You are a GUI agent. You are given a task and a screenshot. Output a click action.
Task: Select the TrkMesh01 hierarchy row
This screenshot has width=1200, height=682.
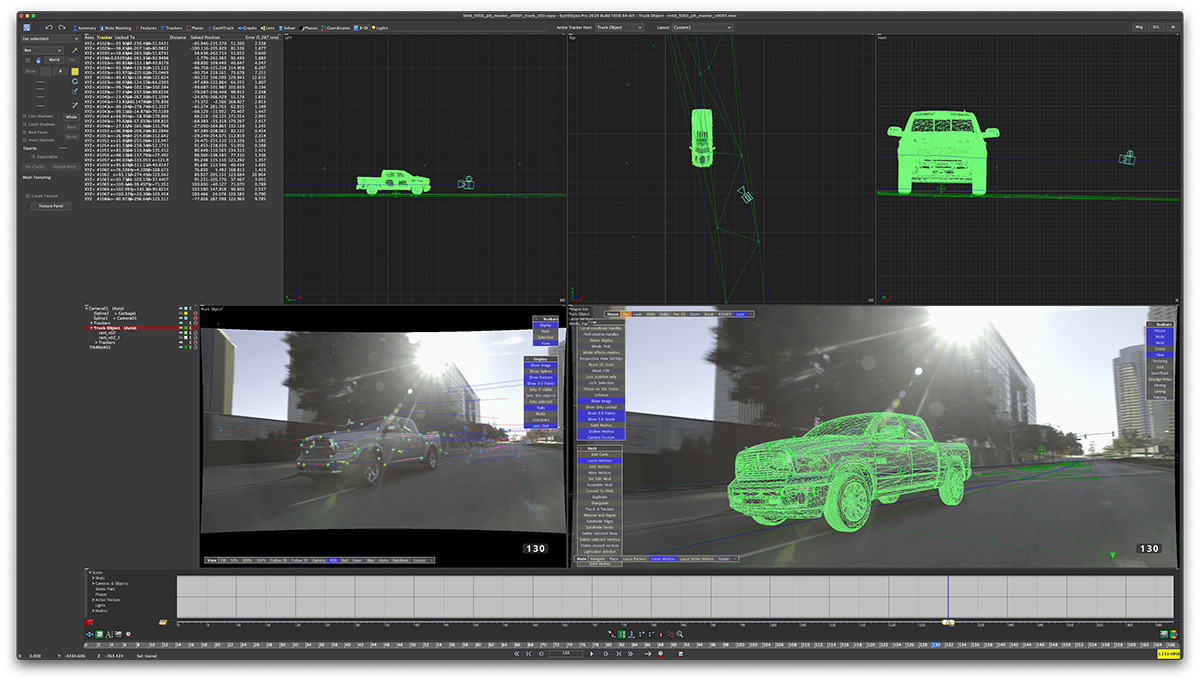(x=102, y=347)
